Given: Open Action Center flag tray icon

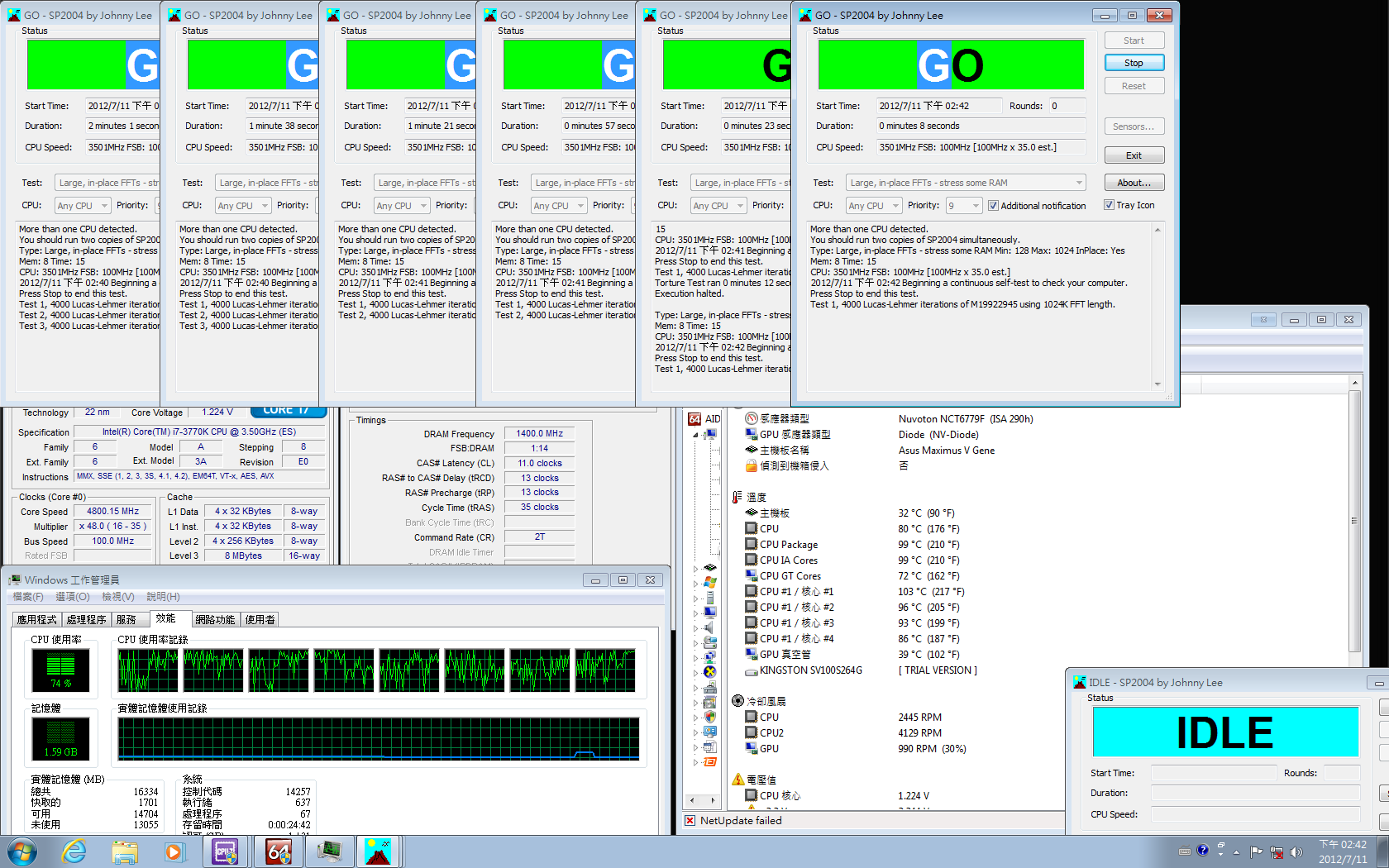Looking at the screenshot, I should tap(1256, 851).
